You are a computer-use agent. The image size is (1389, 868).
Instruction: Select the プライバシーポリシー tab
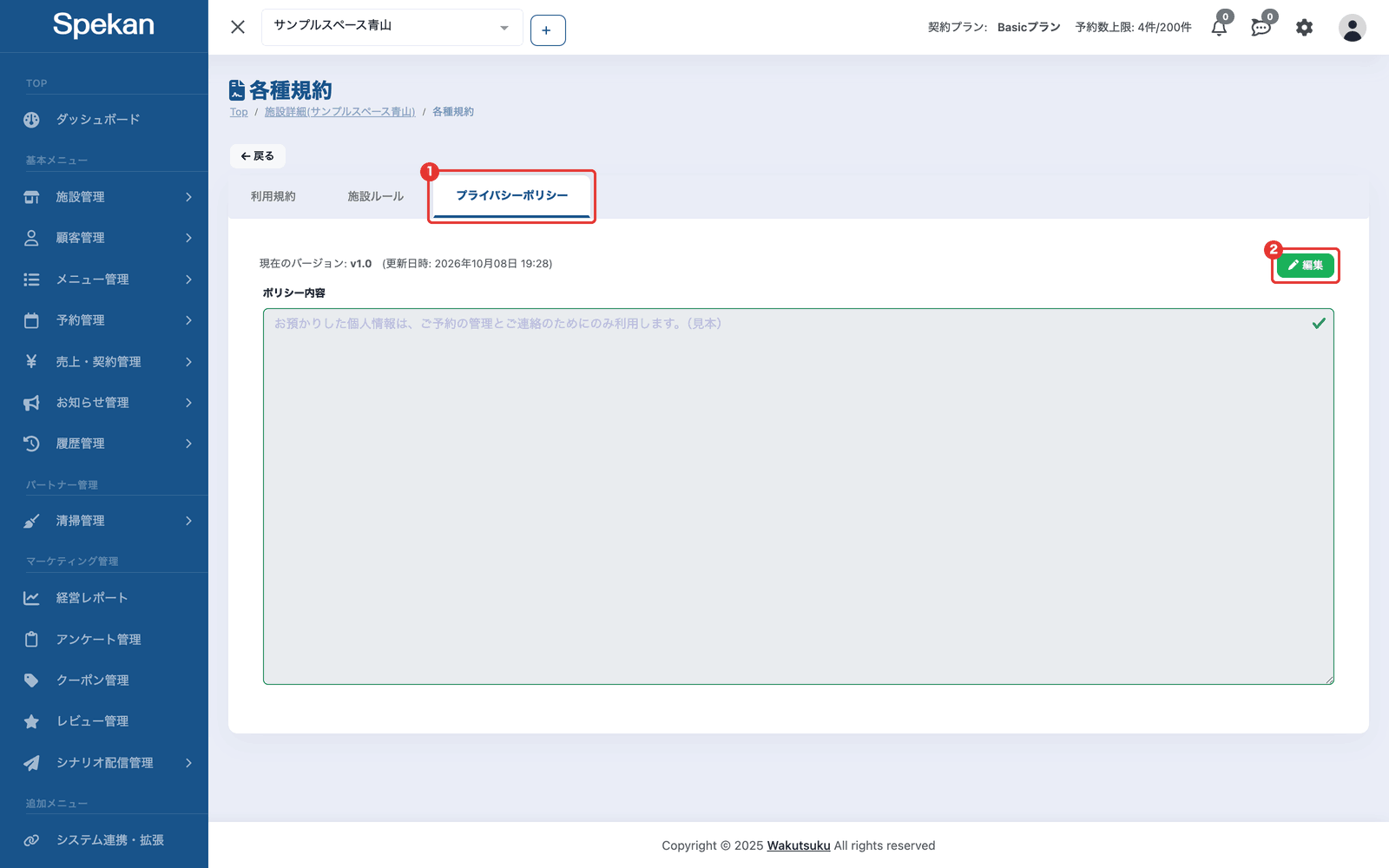(x=512, y=196)
